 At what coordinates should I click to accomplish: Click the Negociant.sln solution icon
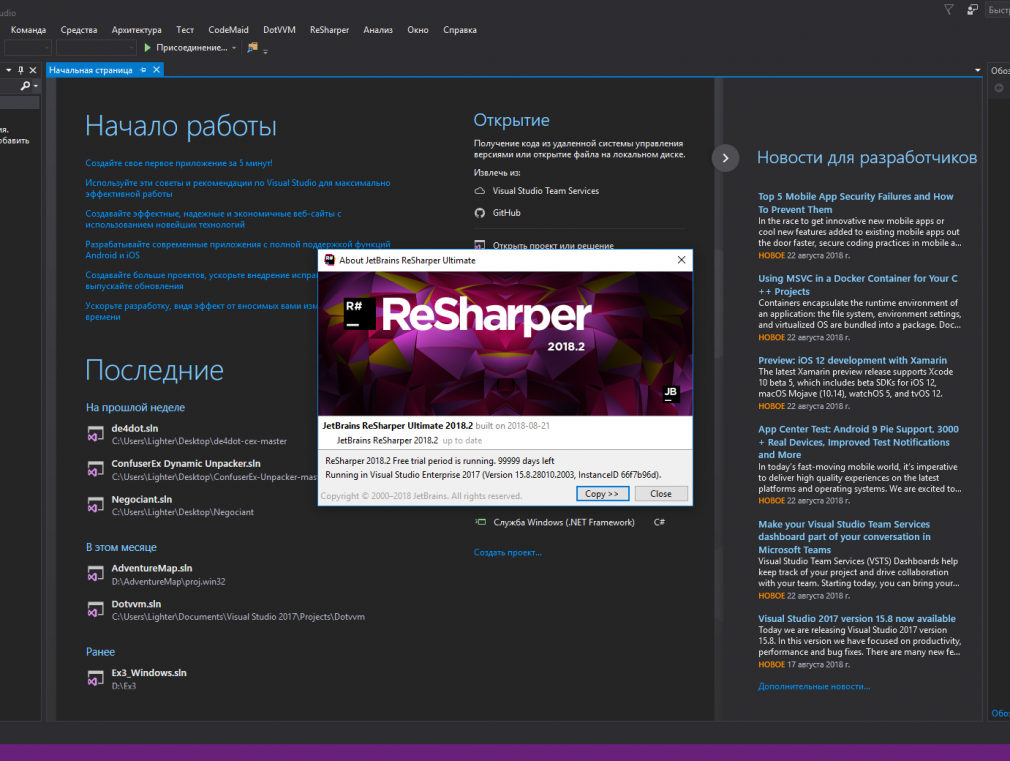coord(95,505)
